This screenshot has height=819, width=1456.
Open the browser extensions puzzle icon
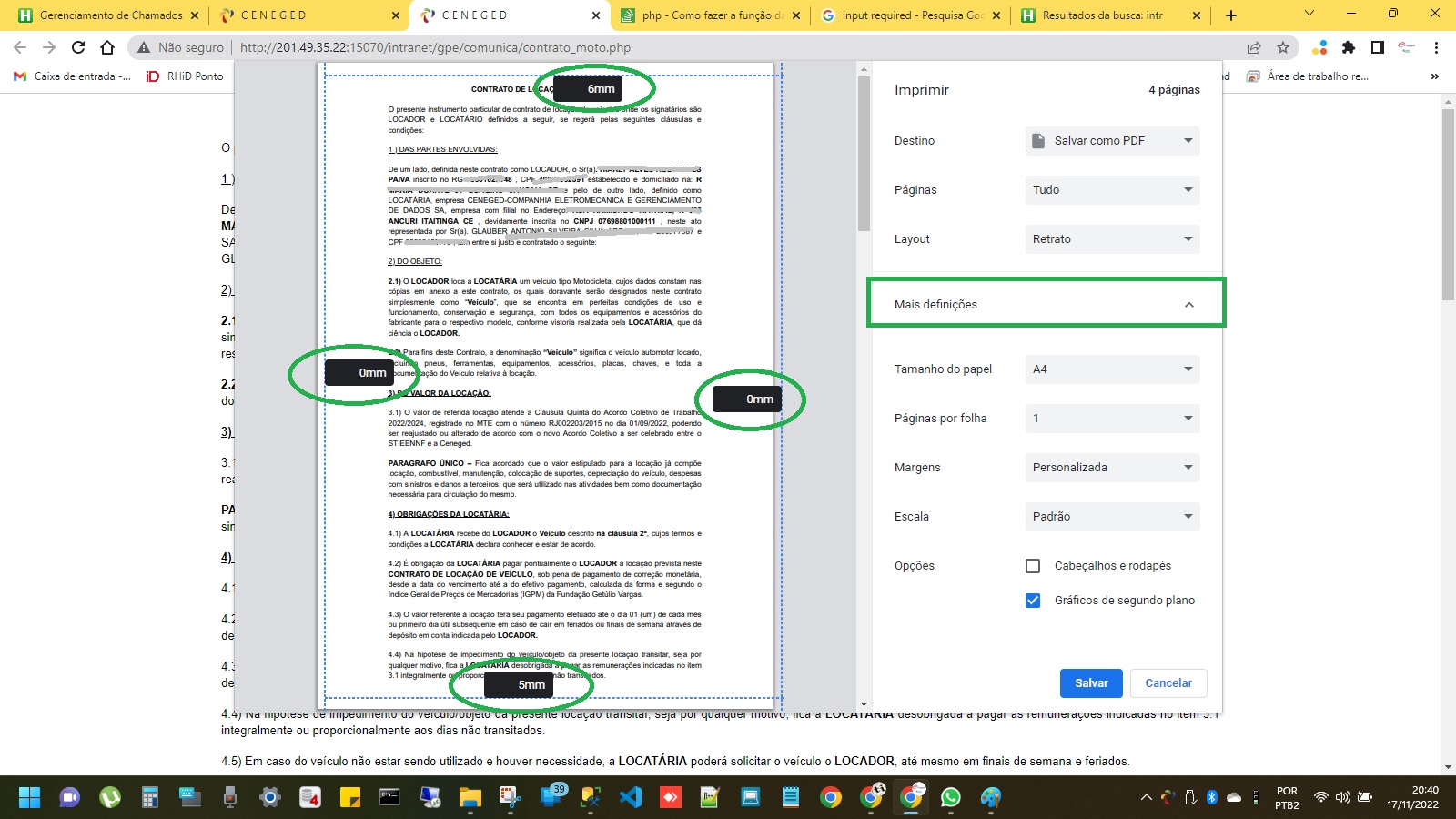1349,47
